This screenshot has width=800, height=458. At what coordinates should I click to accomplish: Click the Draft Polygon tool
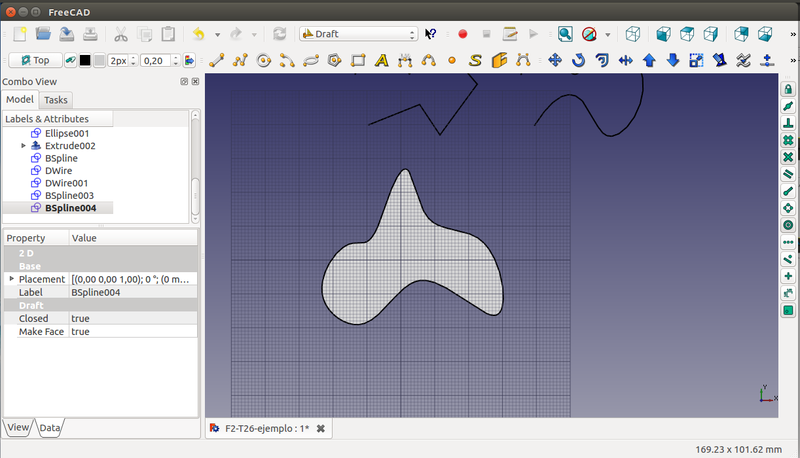click(334, 60)
